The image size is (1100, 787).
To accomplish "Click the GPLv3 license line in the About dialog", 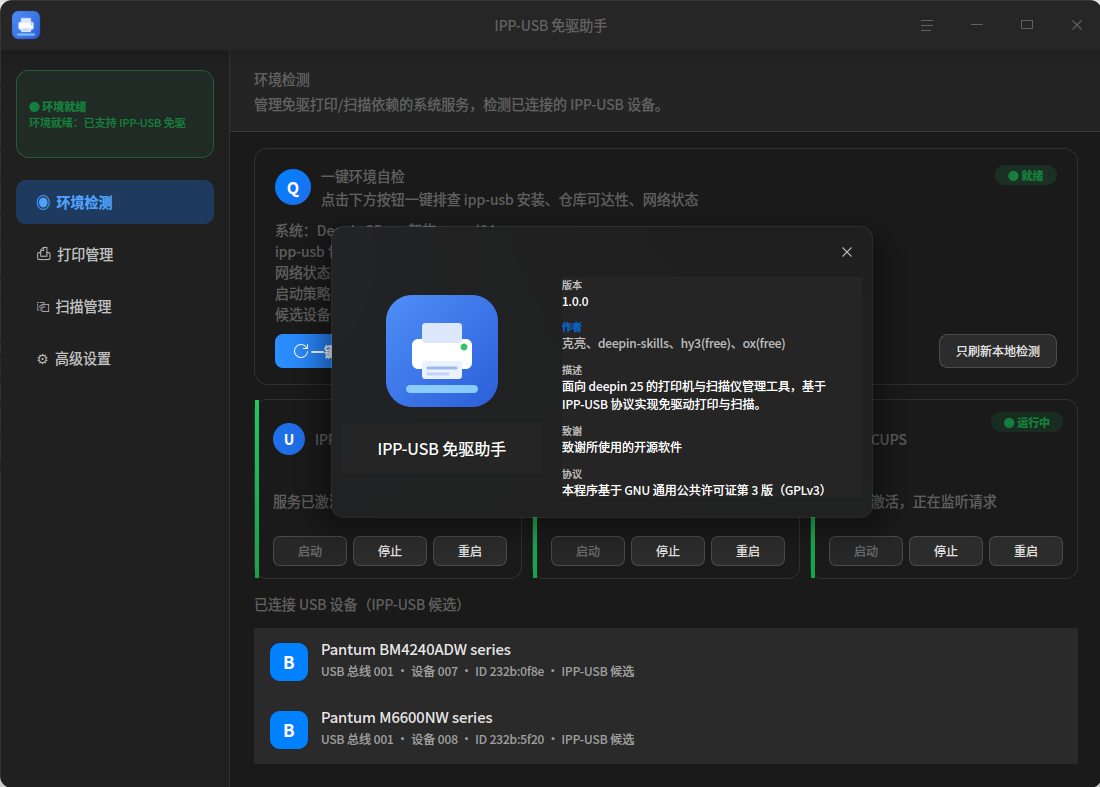I will (x=693, y=490).
